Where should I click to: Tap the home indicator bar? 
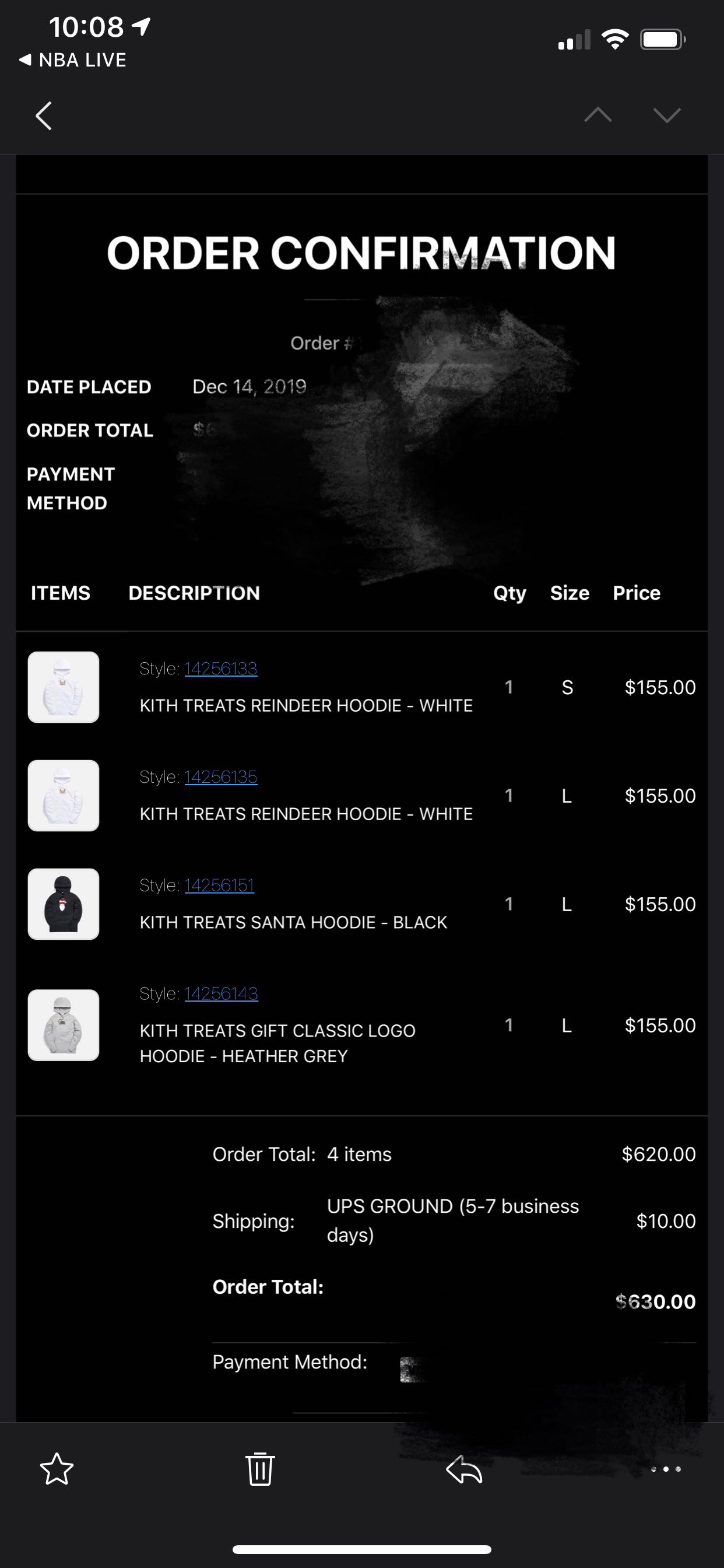pyautogui.click(x=362, y=1549)
